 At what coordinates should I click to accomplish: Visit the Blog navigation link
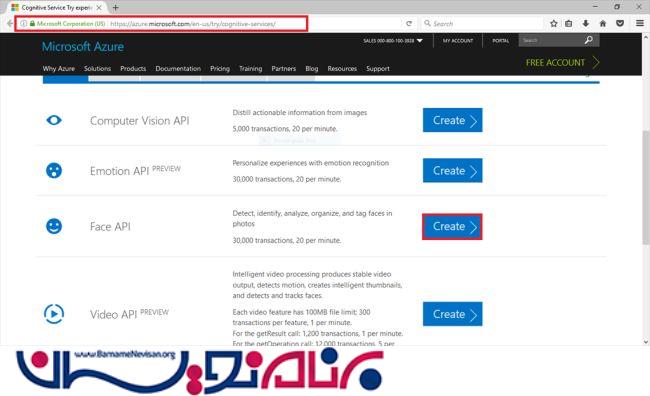312,68
